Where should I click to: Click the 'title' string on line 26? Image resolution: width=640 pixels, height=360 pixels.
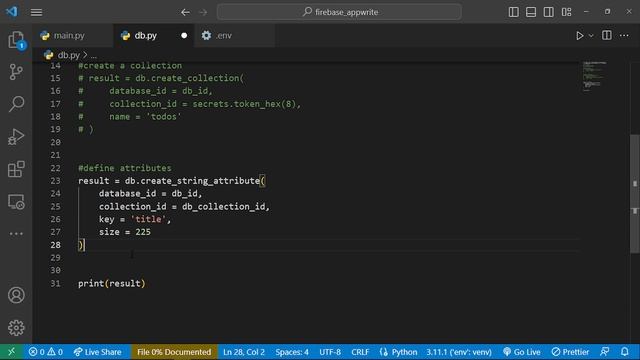[x=148, y=219]
